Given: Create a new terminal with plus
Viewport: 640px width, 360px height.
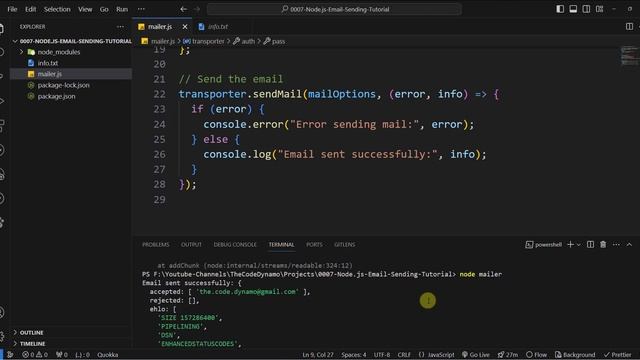Looking at the screenshot, I should [x=570, y=244].
